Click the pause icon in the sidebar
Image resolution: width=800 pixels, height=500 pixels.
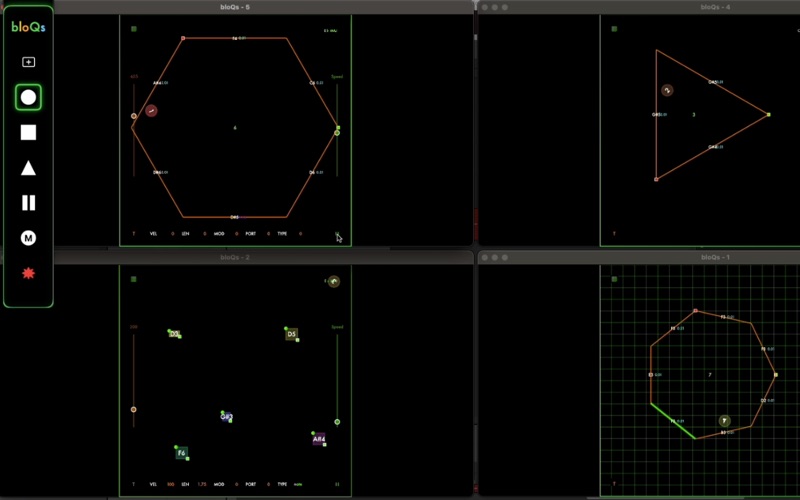point(29,203)
